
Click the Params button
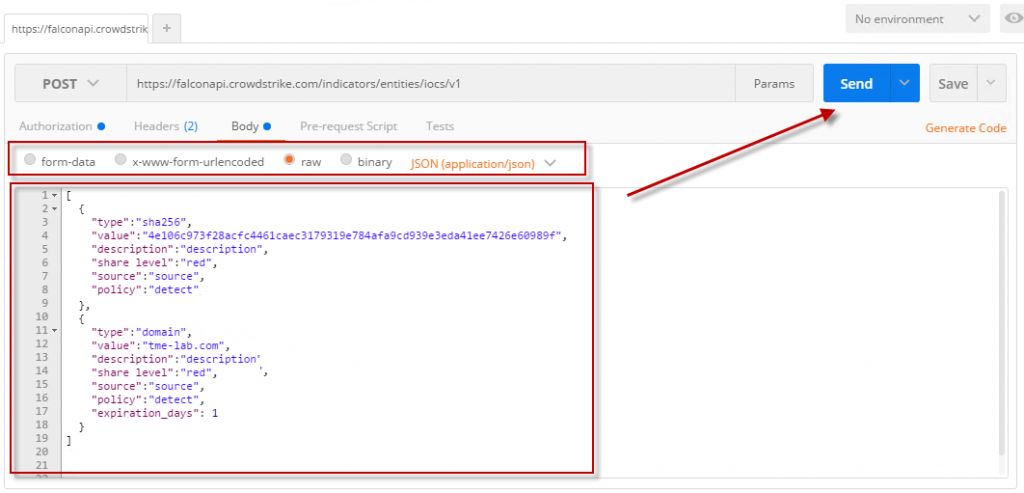[x=774, y=84]
